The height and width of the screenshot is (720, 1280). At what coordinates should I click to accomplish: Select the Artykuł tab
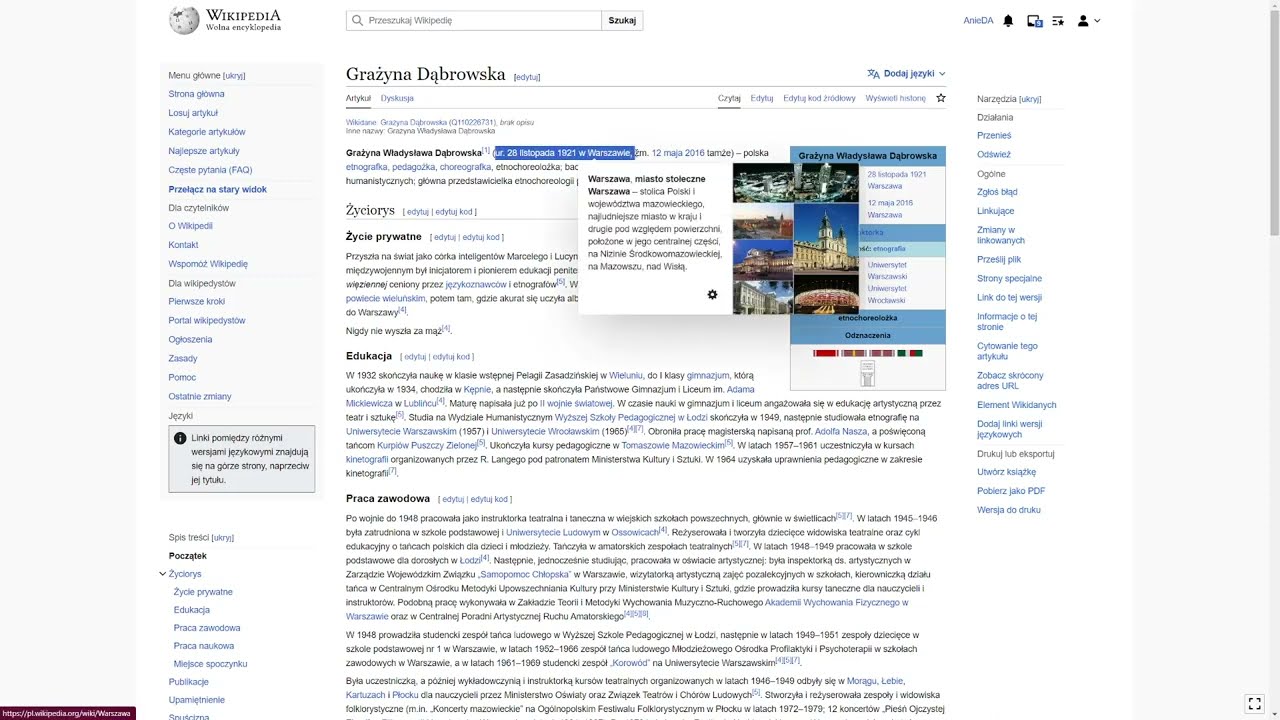[358, 98]
